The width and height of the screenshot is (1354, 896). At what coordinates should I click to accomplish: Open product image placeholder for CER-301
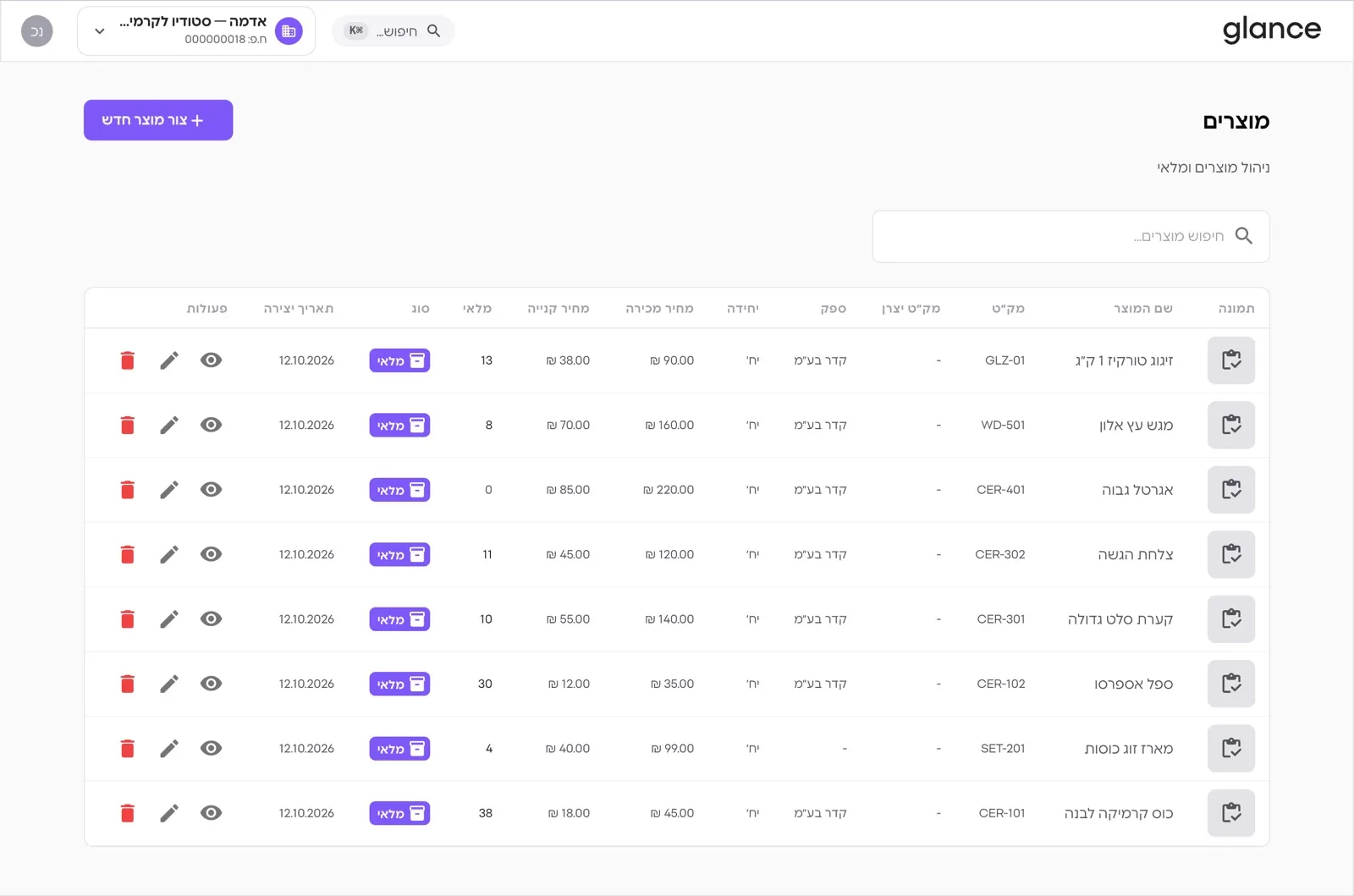click(1231, 619)
